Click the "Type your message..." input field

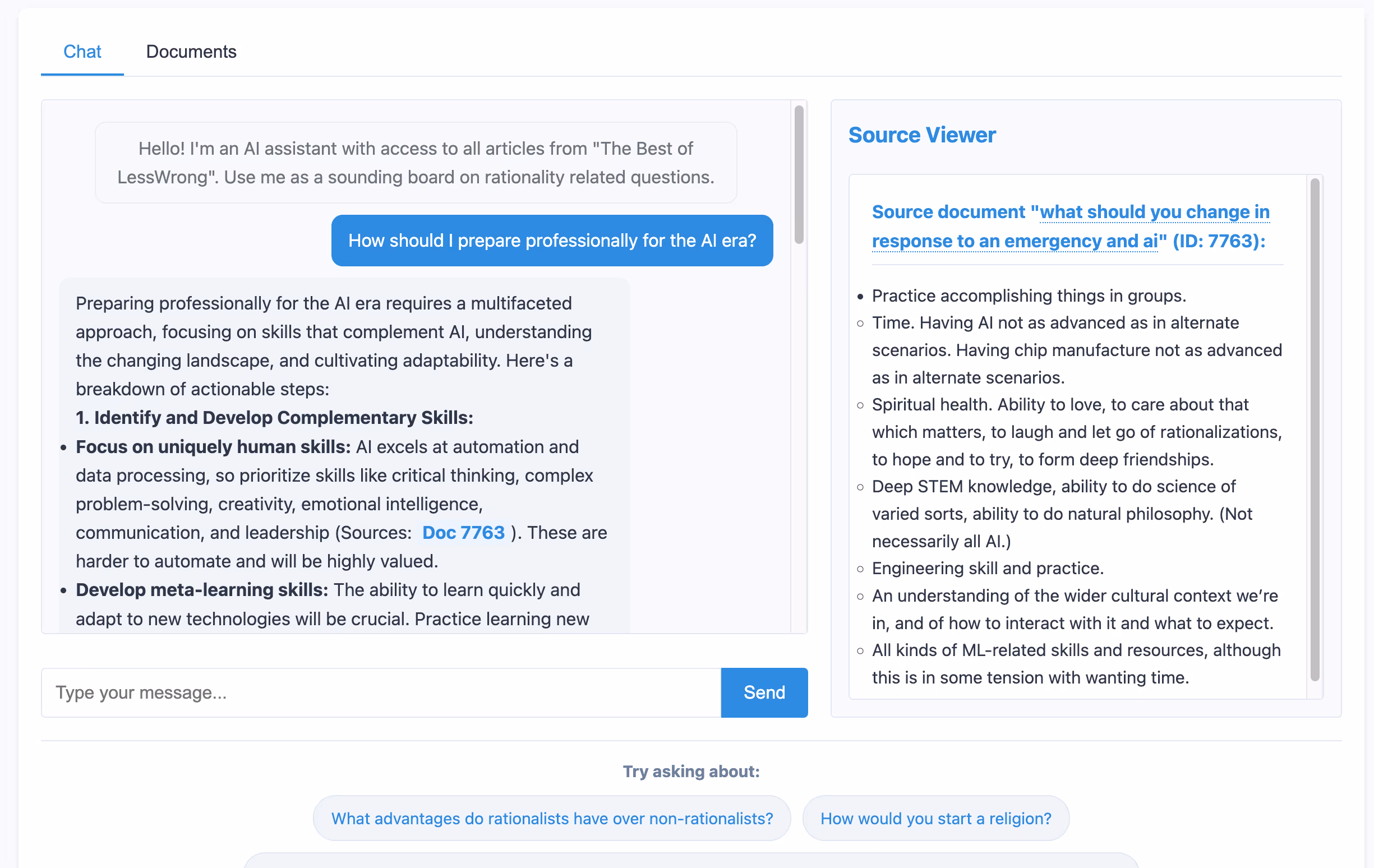tap(377, 692)
